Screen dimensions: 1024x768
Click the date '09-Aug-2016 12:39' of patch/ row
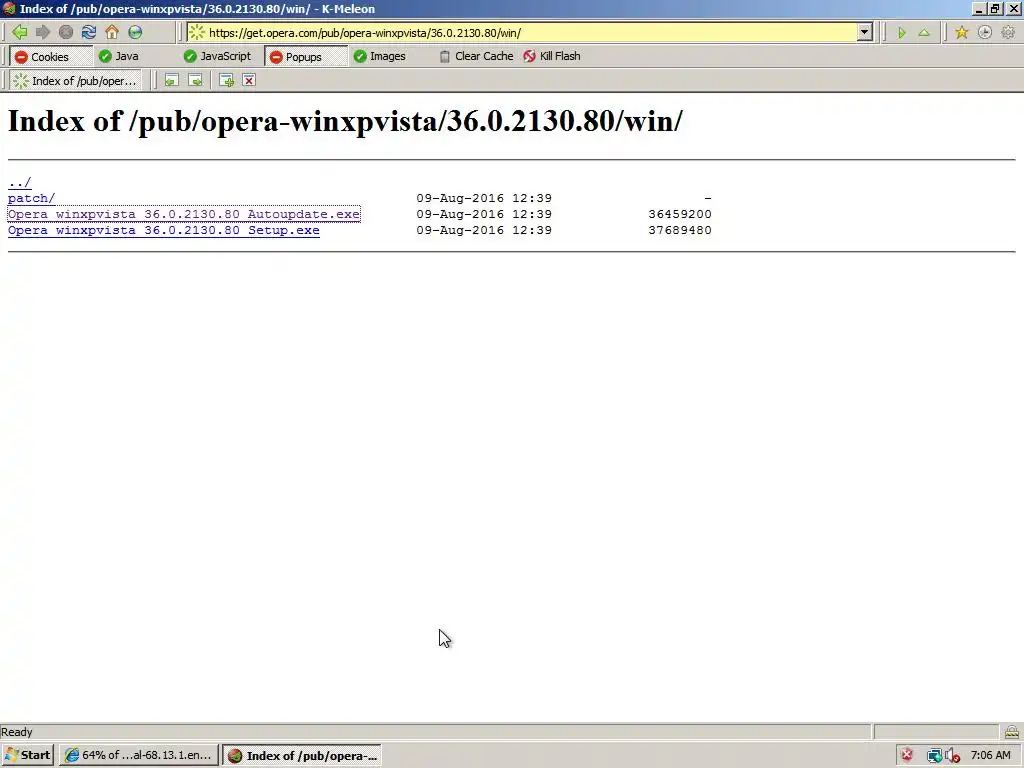(484, 198)
